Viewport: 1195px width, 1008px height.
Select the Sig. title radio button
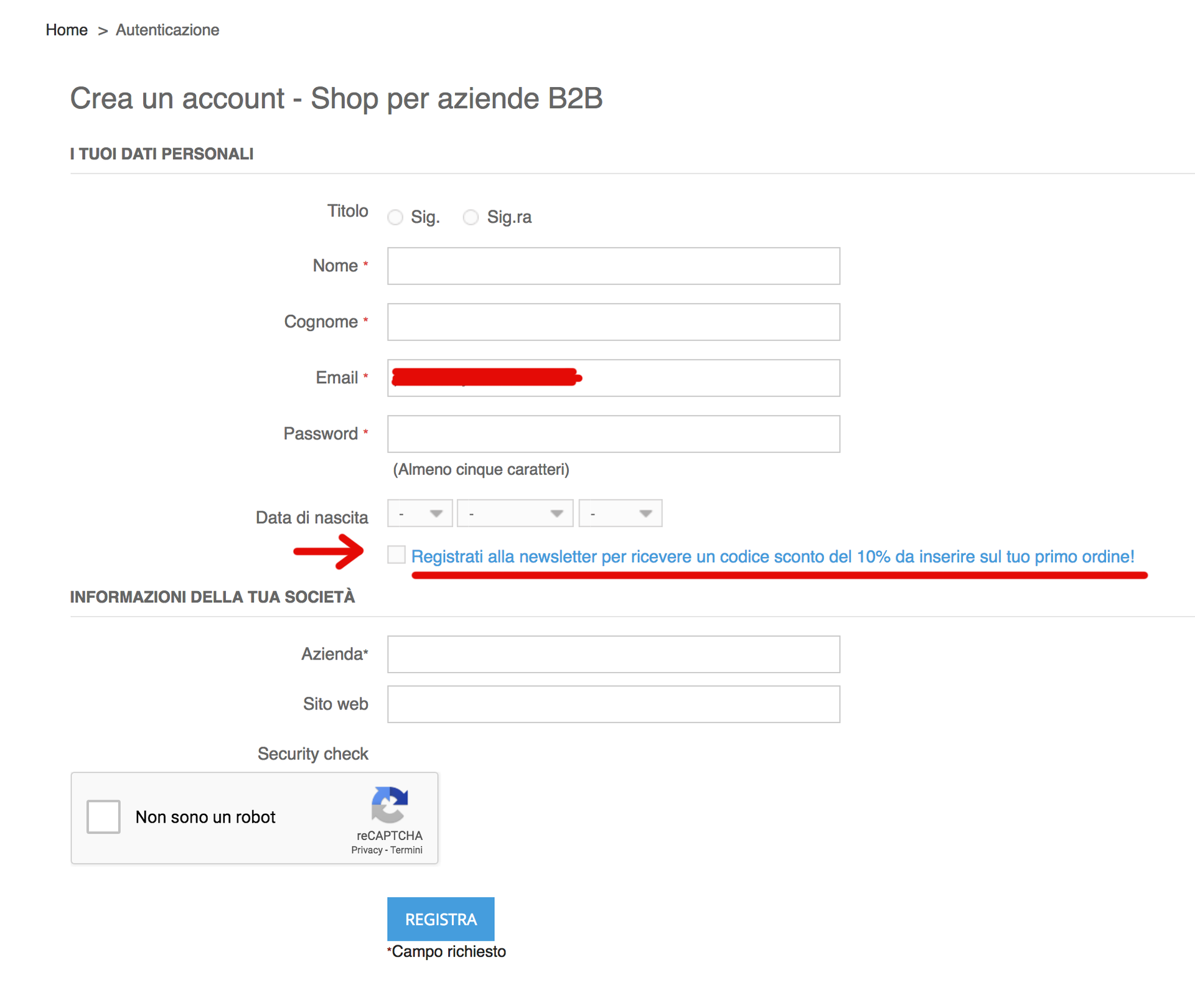[395, 217]
